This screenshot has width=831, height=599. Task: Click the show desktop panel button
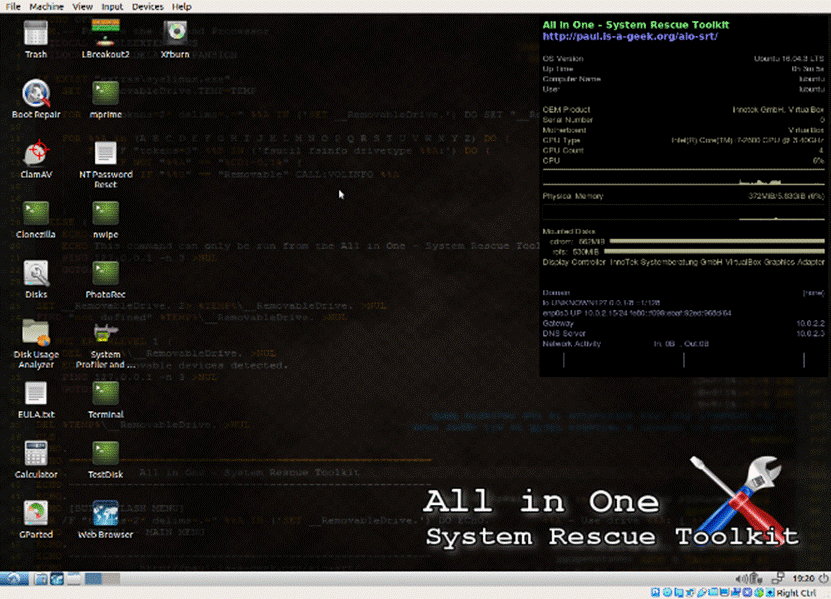(74, 579)
